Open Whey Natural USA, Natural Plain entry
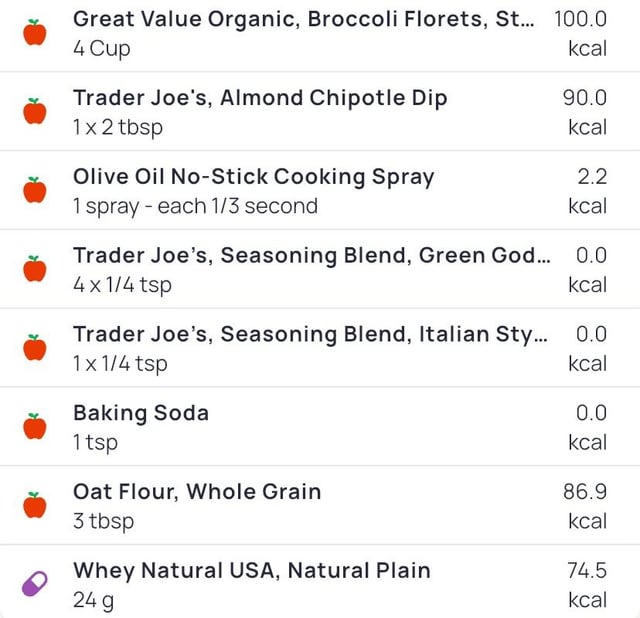This screenshot has height=618, width=640. [x=251, y=571]
